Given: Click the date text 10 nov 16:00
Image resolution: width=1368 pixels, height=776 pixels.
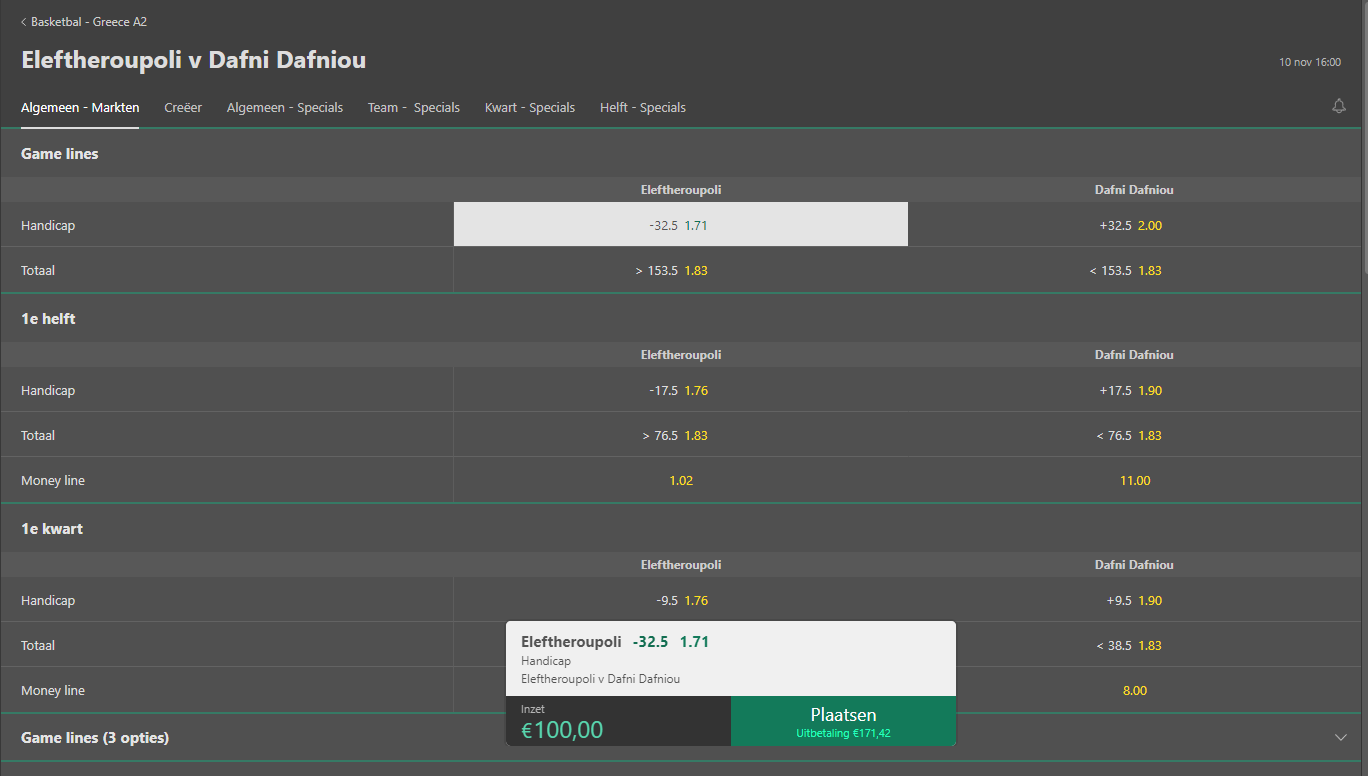Looking at the screenshot, I should pos(1310,62).
